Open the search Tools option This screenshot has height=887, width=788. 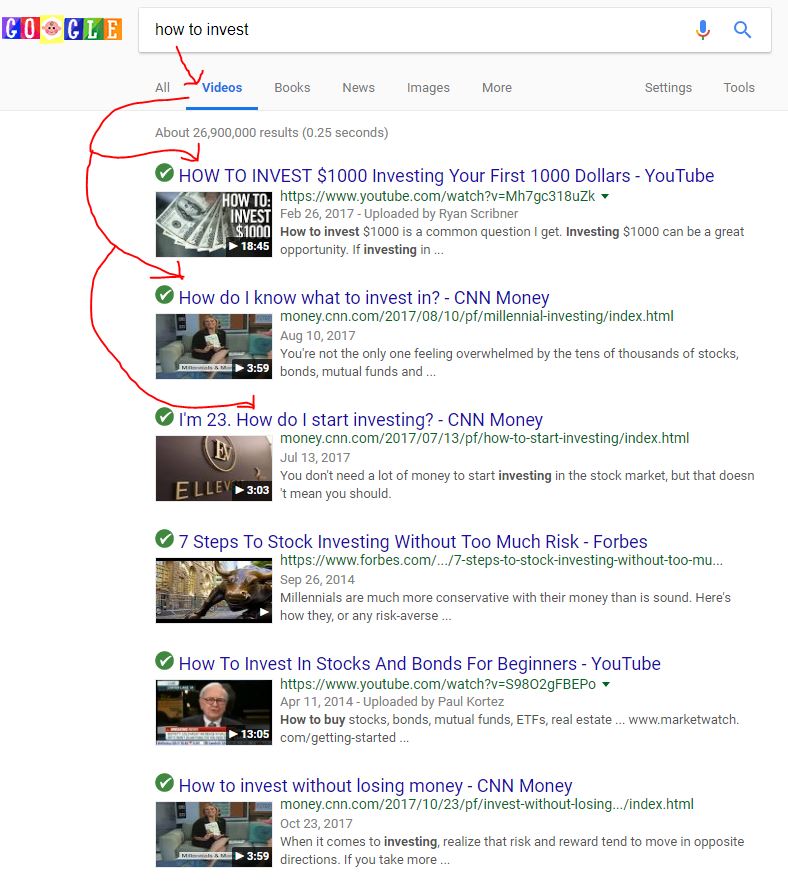click(x=739, y=88)
